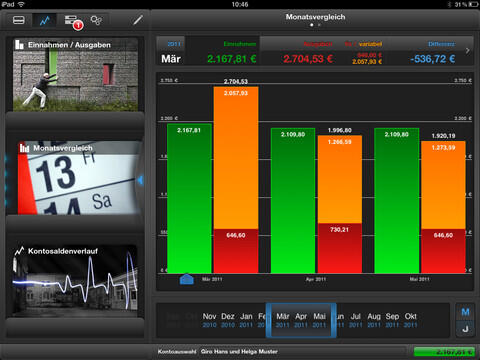Viewport: 480px width, 360px height.
Task: Open the categories circles icon
Action: tap(96, 21)
